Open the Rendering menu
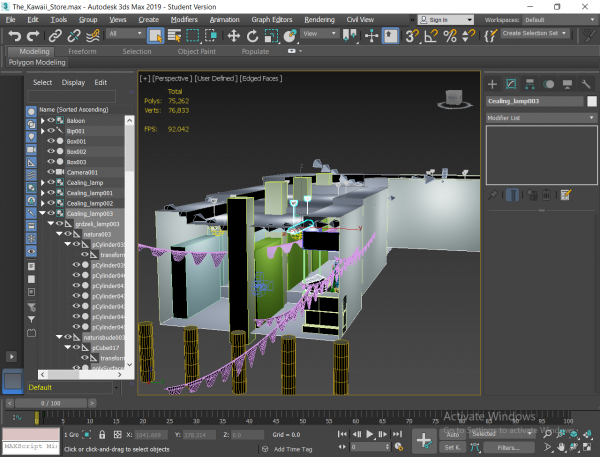This screenshot has height=457, width=600. pos(318,19)
